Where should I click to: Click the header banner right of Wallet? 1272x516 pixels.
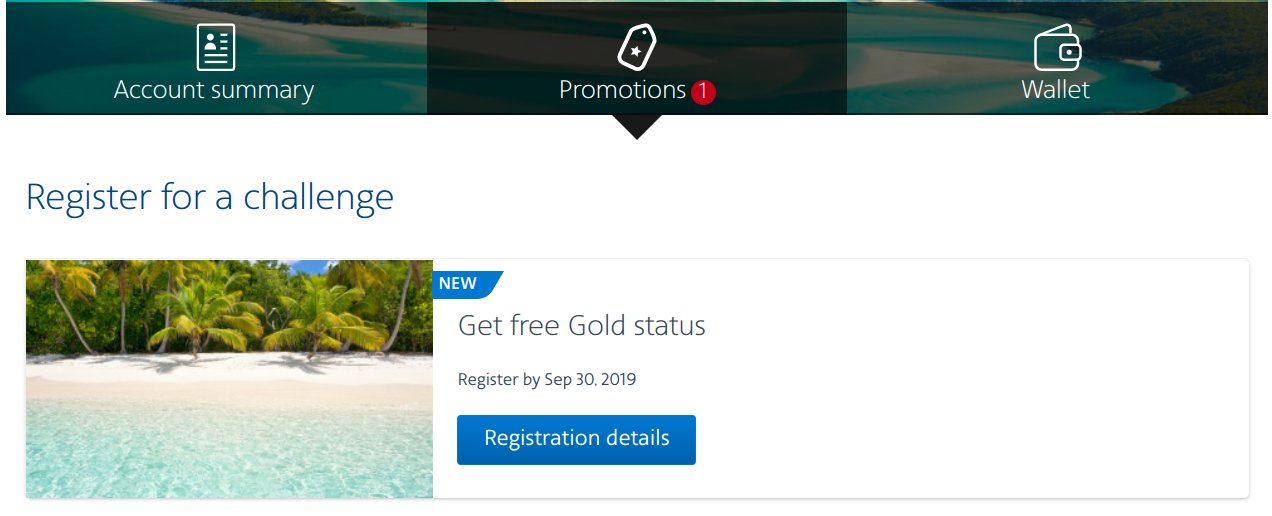coord(1200,60)
